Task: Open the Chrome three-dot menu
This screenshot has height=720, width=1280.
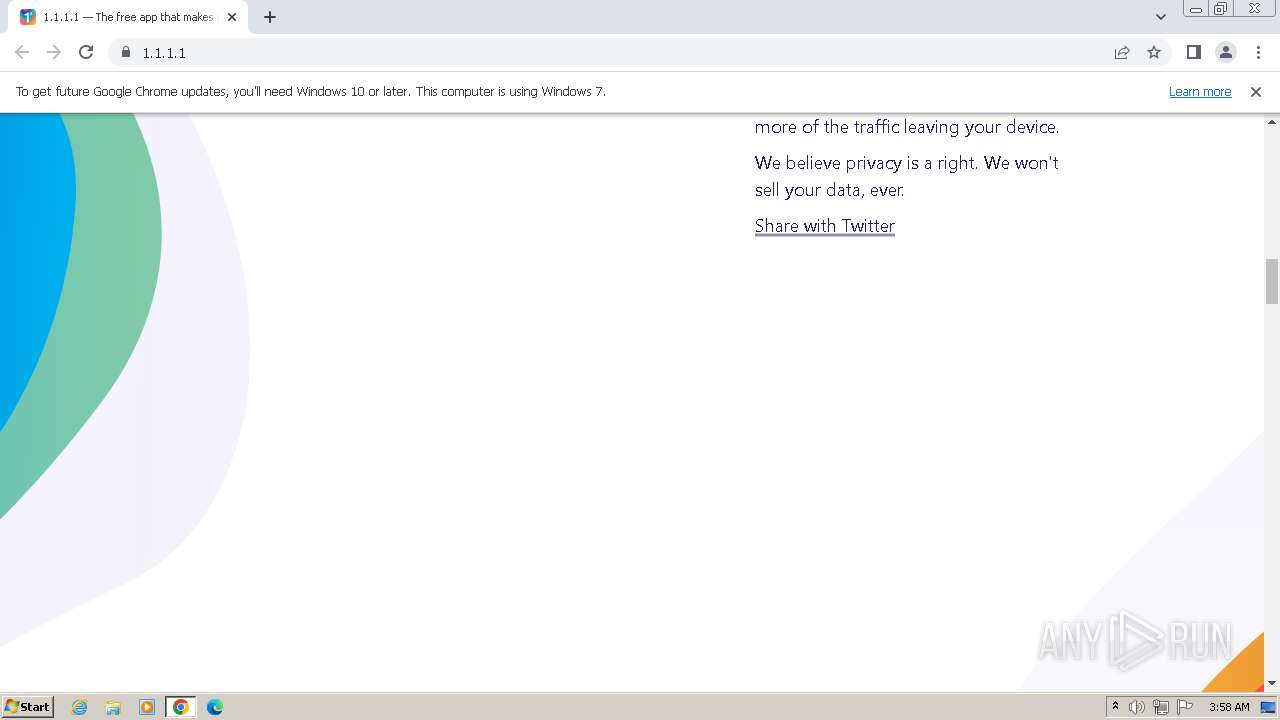Action: (x=1258, y=52)
